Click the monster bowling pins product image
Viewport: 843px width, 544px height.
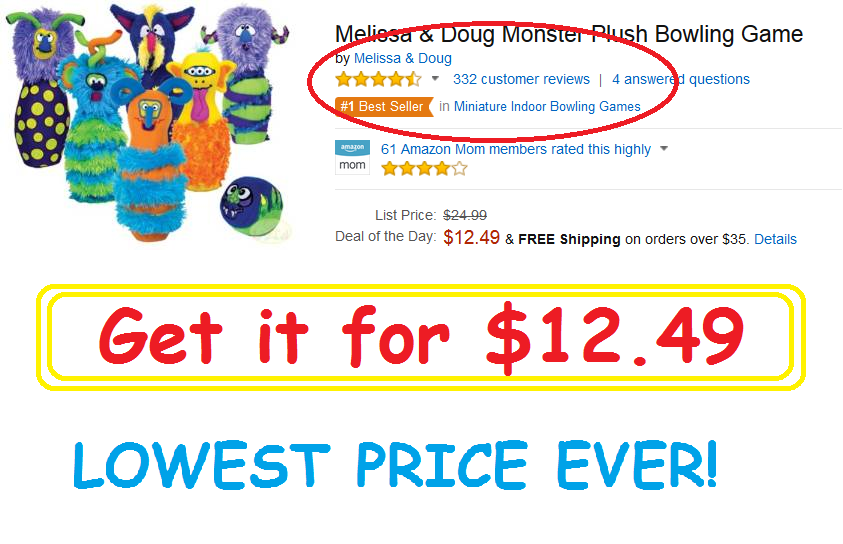point(148,121)
